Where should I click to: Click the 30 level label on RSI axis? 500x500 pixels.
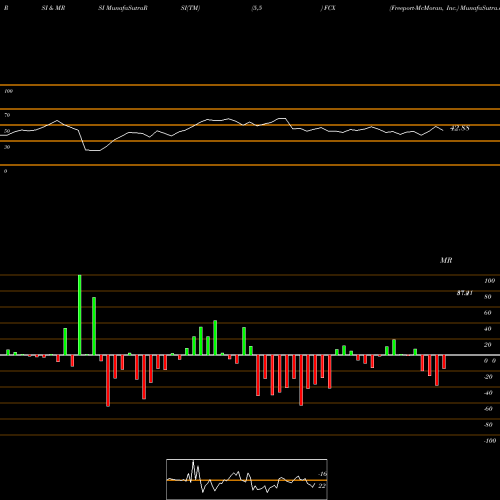(7, 147)
